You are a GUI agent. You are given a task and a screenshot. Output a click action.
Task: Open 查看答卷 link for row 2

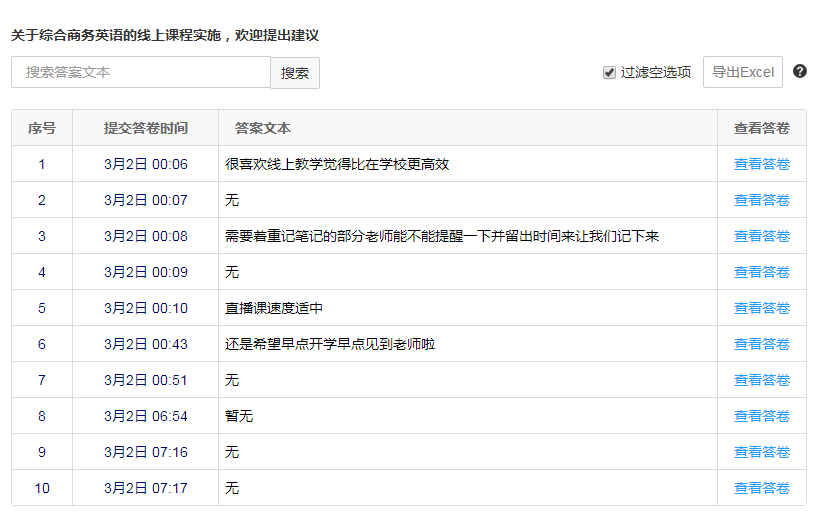(x=761, y=200)
